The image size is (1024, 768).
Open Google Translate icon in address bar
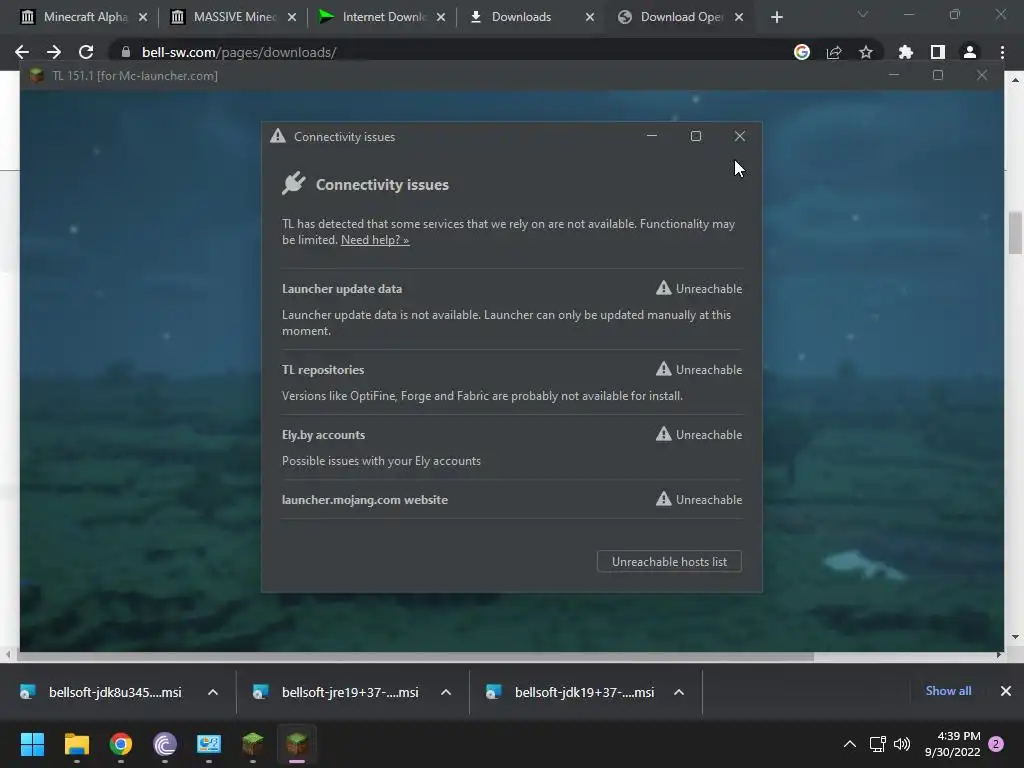(x=802, y=52)
